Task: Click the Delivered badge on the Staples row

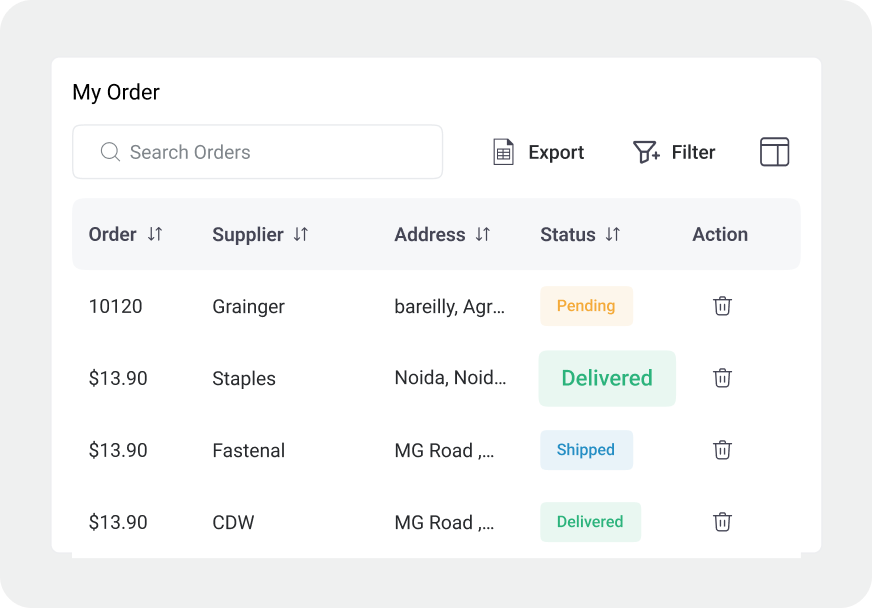Action: [607, 378]
